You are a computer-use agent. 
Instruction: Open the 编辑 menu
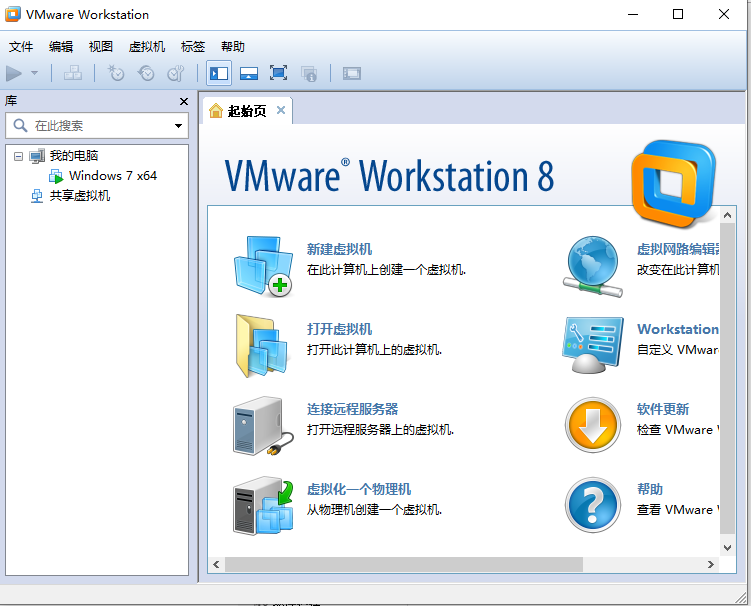pyautogui.click(x=61, y=46)
